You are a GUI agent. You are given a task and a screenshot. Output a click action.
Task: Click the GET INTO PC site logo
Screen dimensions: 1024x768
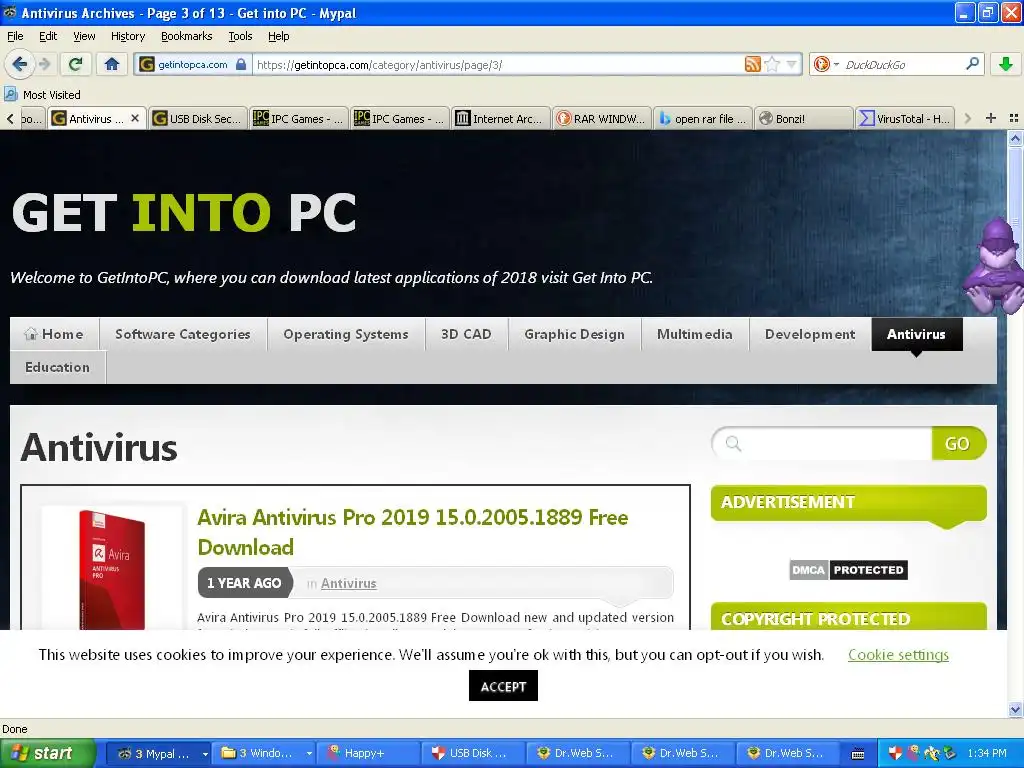pos(184,212)
